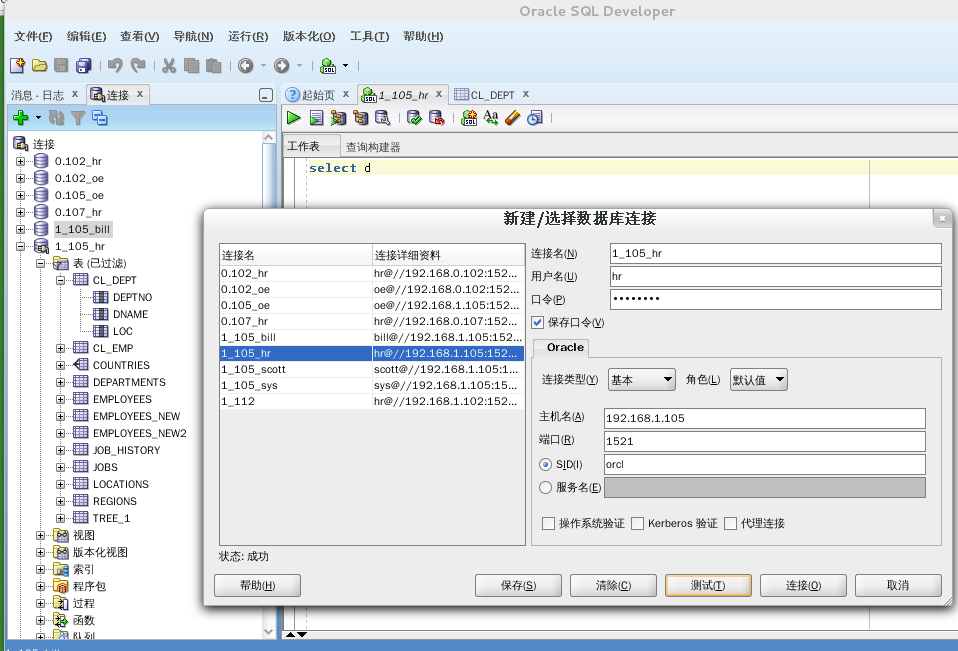Image resolution: width=958 pixels, height=651 pixels.
Task: Click the Undo arrow icon
Action: [115, 65]
